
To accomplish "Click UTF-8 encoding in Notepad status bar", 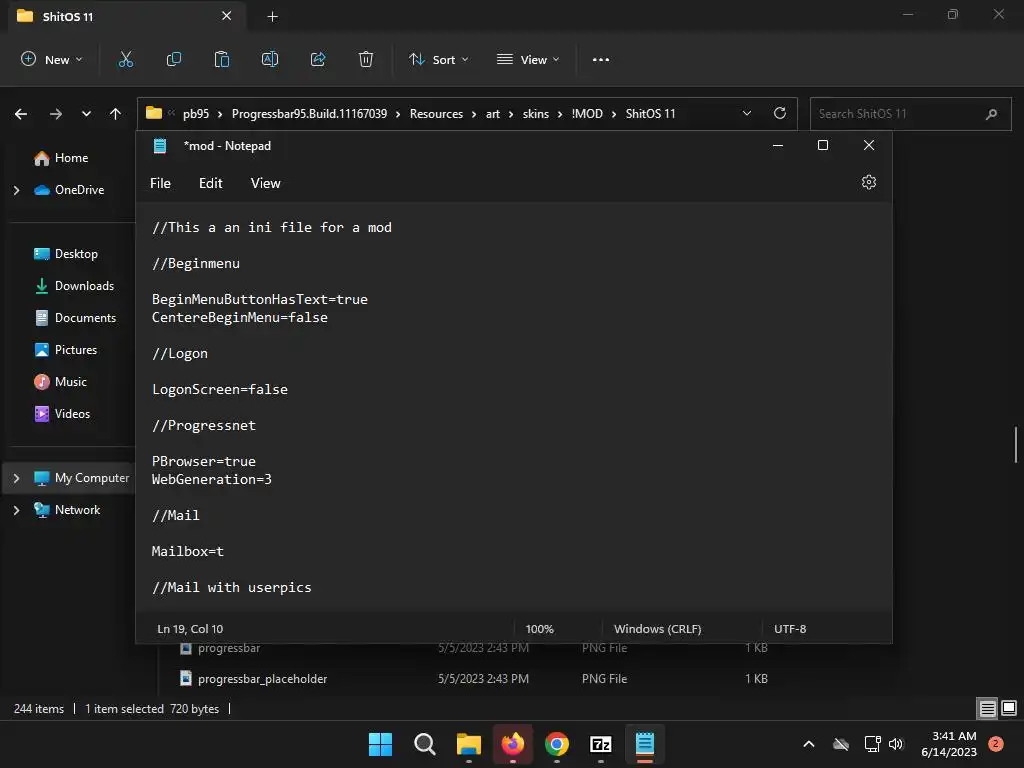I will tap(790, 629).
